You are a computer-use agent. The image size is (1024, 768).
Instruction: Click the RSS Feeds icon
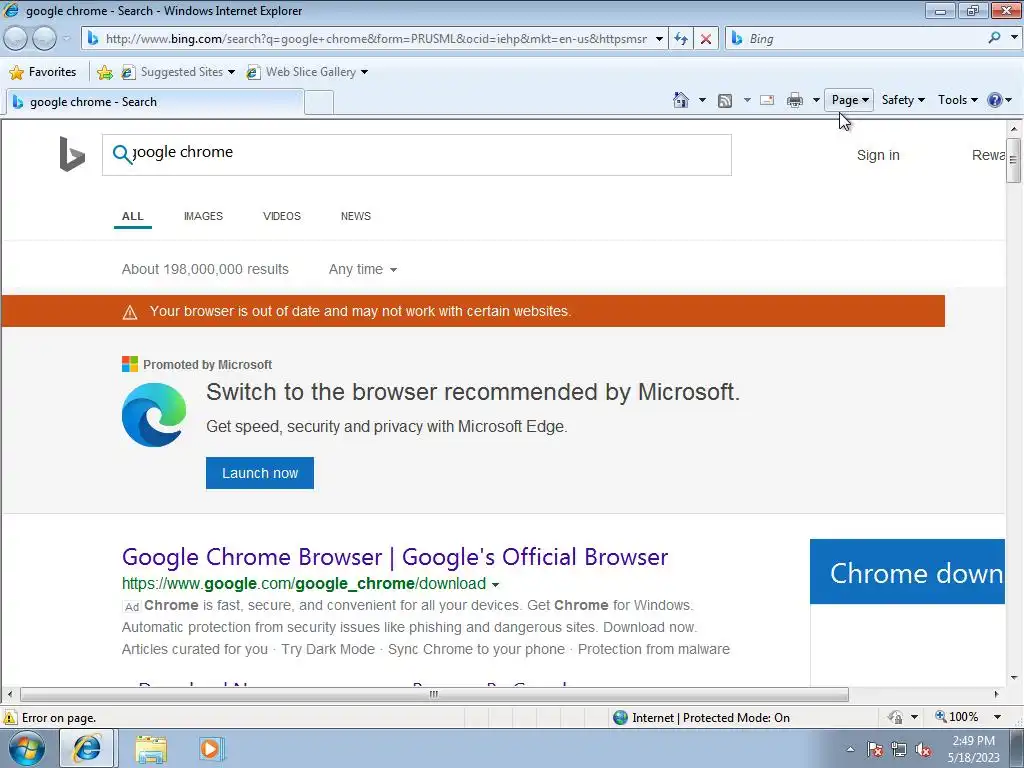click(x=724, y=100)
